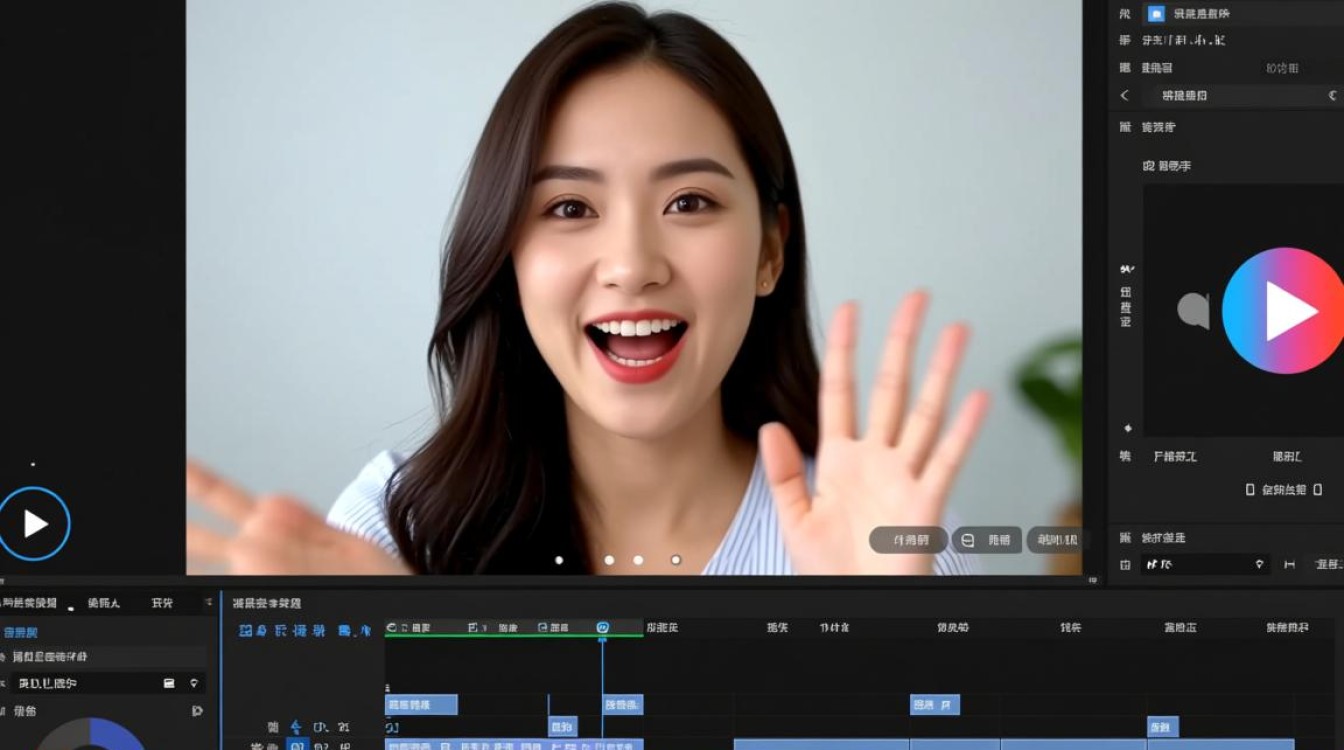
Task: Click the leftmost pill button on preview overlay
Action: tap(908, 540)
